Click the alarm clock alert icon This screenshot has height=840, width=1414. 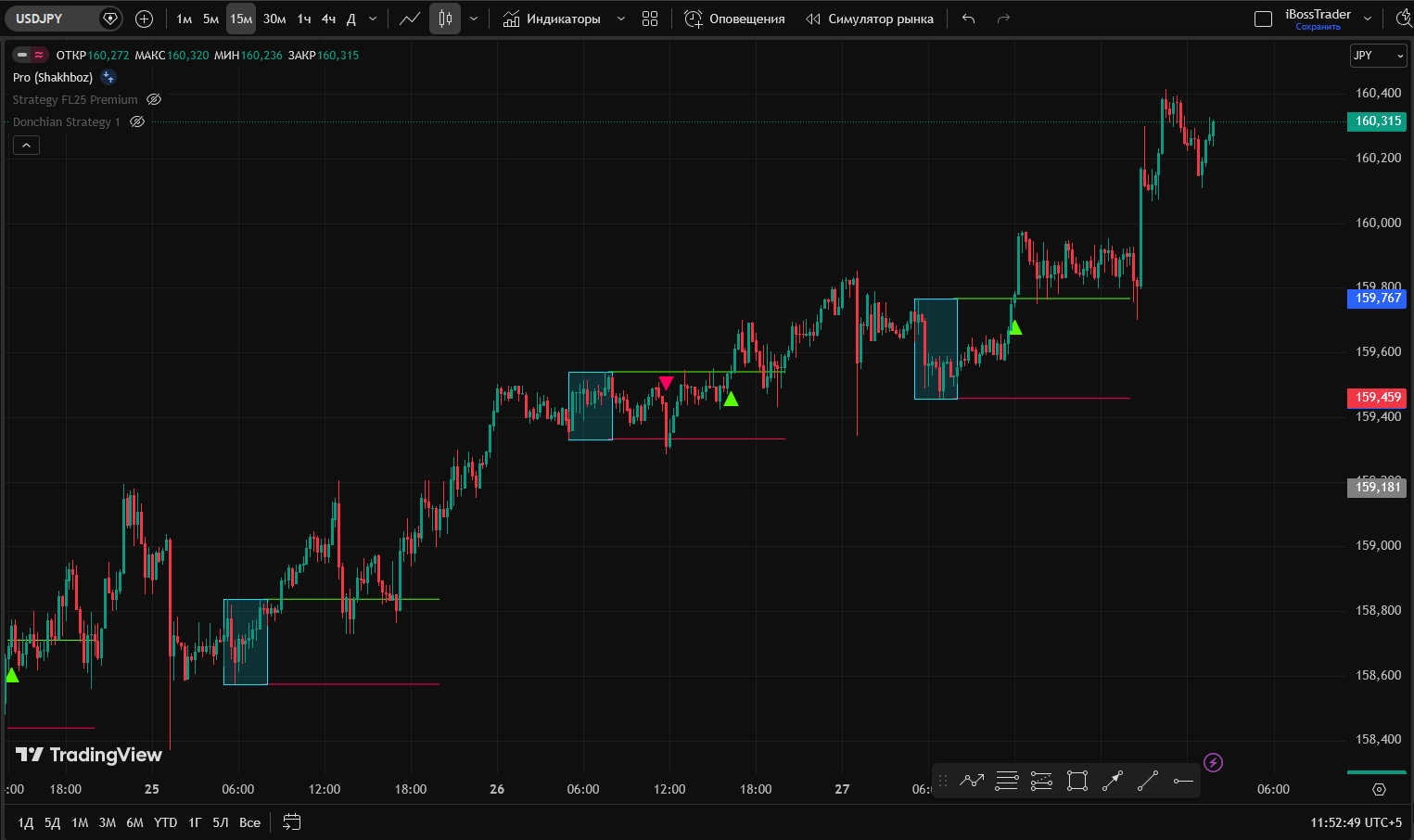tap(693, 19)
